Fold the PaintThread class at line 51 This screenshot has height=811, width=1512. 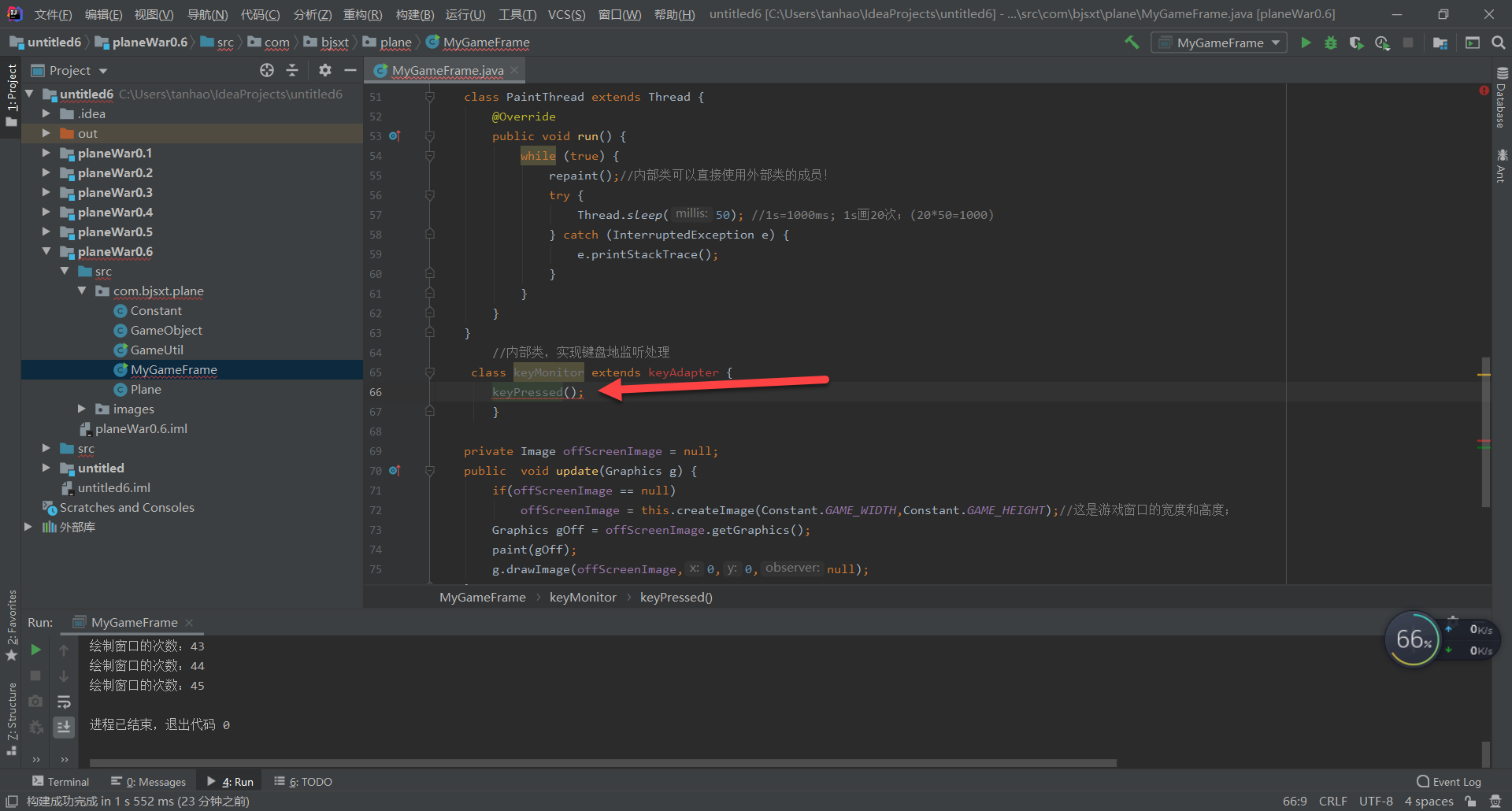point(430,97)
